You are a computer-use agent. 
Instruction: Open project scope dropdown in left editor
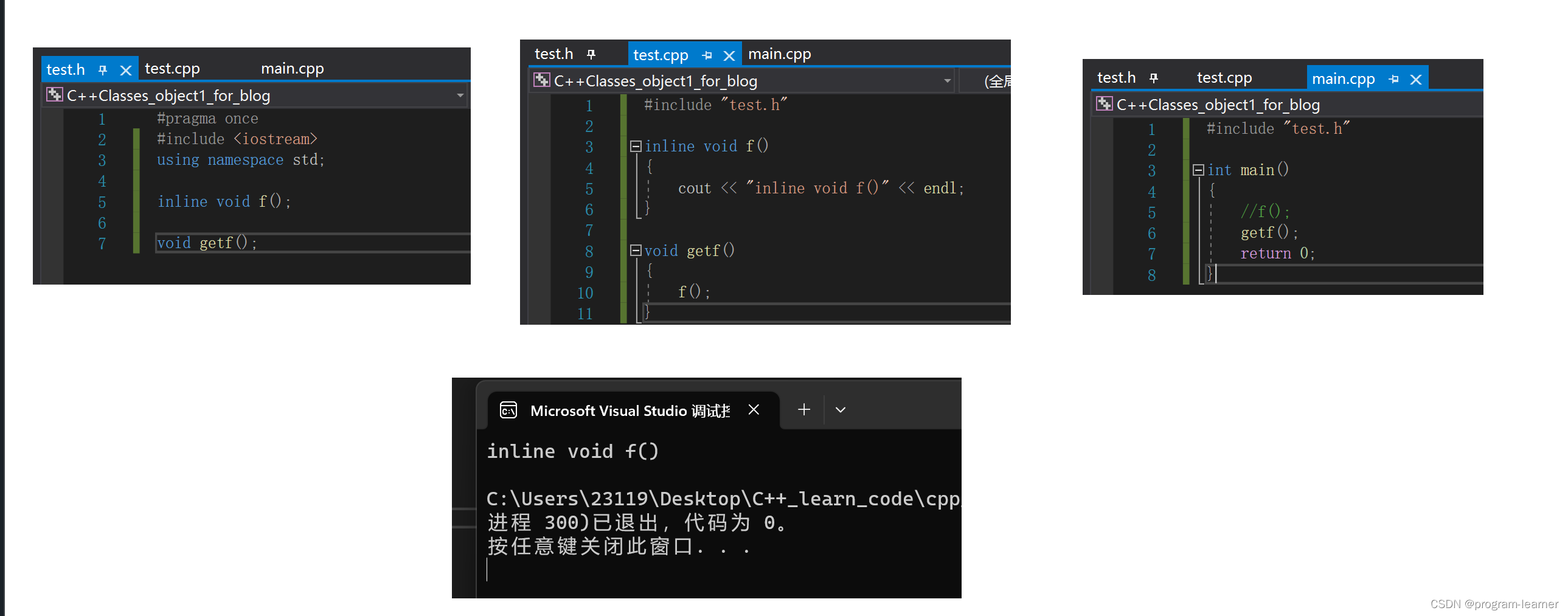point(460,95)
